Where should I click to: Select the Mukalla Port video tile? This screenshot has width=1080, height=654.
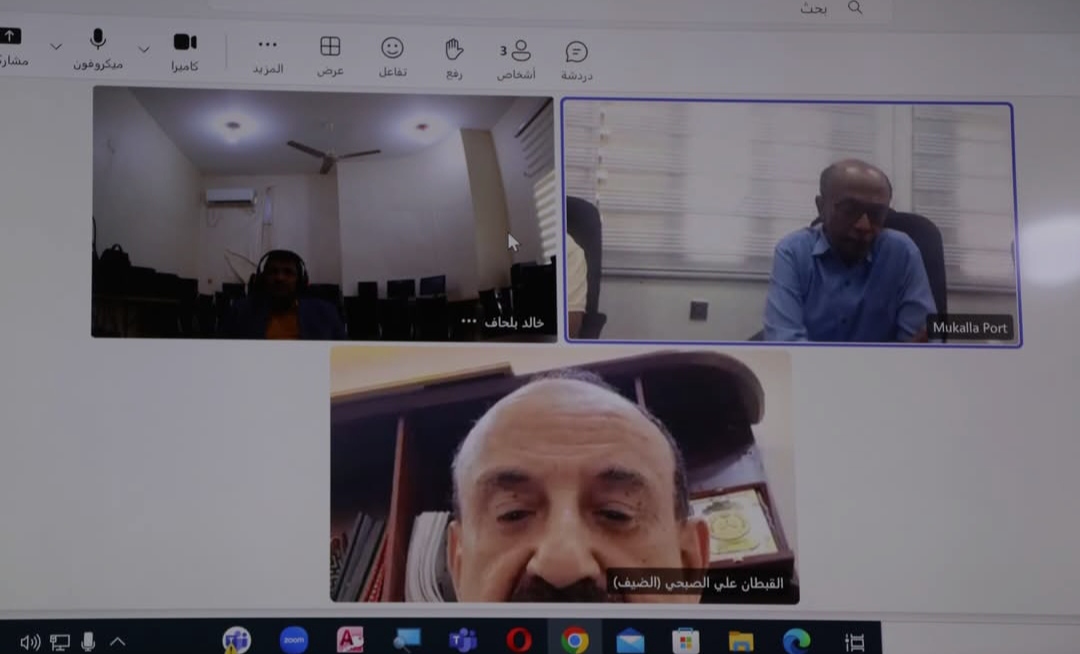pyautogui.click(x=790, y=222)
